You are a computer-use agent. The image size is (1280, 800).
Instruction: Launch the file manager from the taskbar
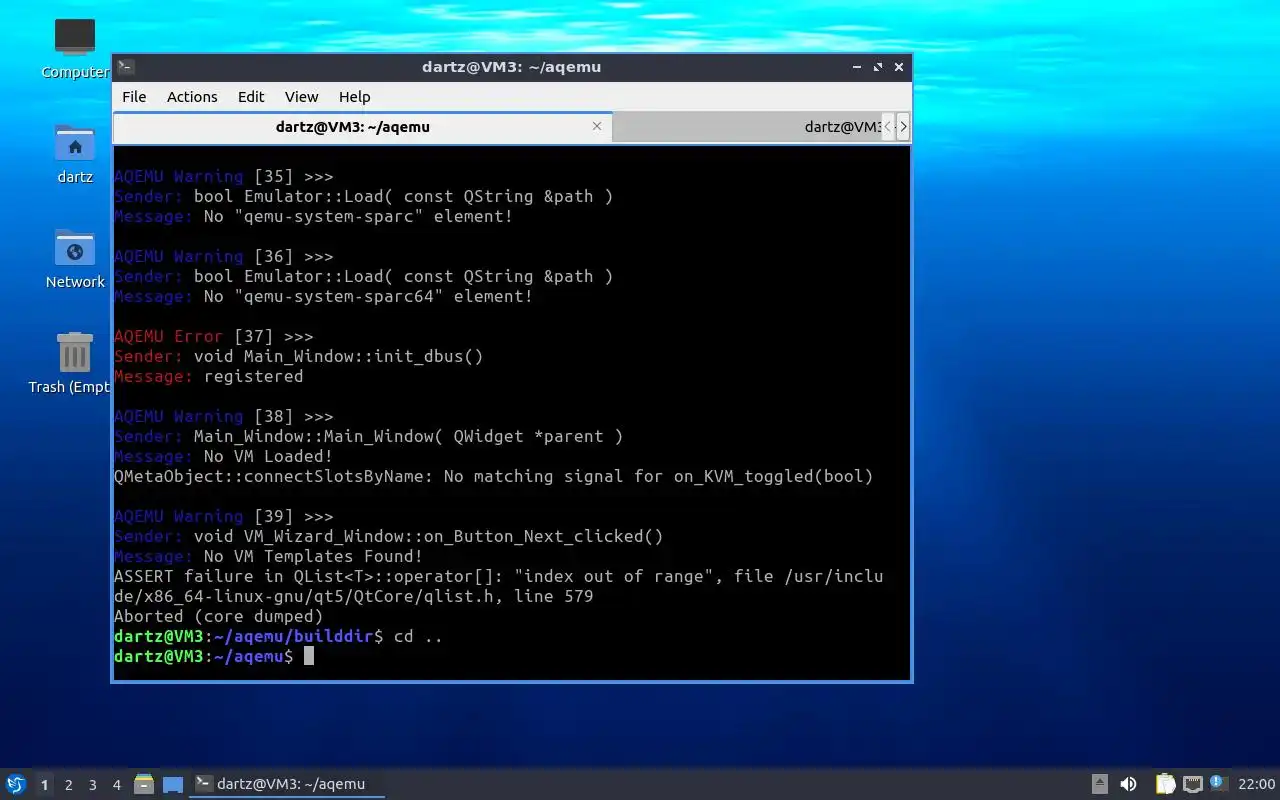tap(144, 784)
